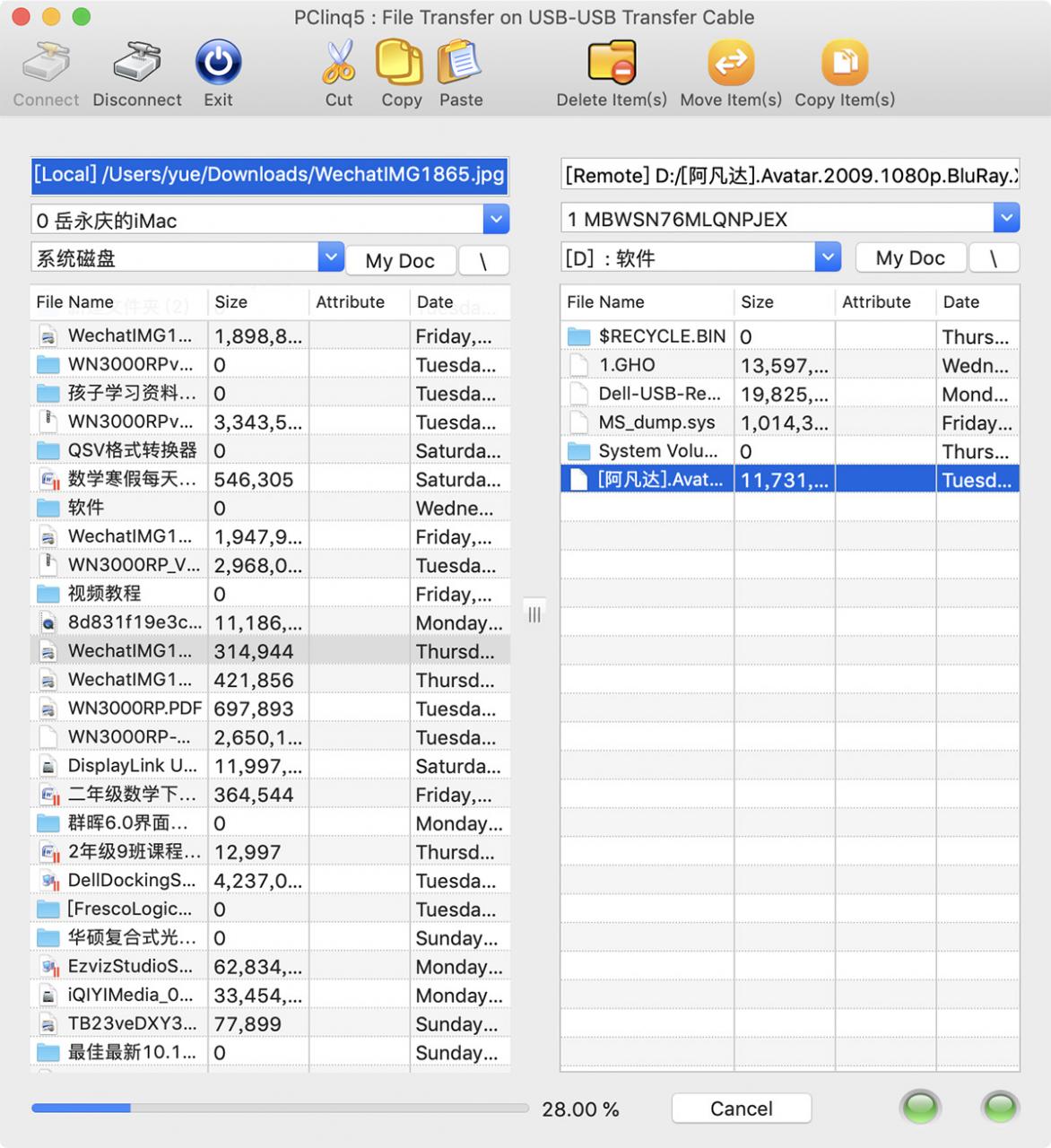Open the local drive dropdown 系统磁盘
Viewport: 1051px width, 1148px height.
[x=331, y=257]
